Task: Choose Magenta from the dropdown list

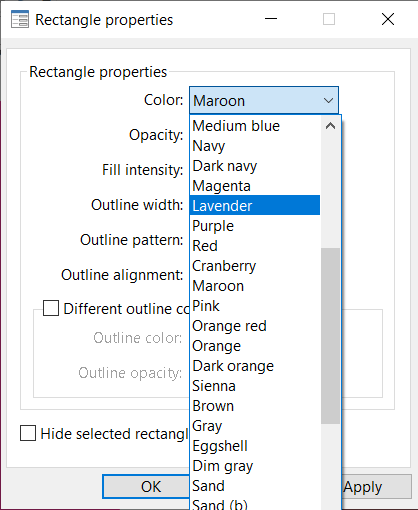Action: tap(255, 186)
